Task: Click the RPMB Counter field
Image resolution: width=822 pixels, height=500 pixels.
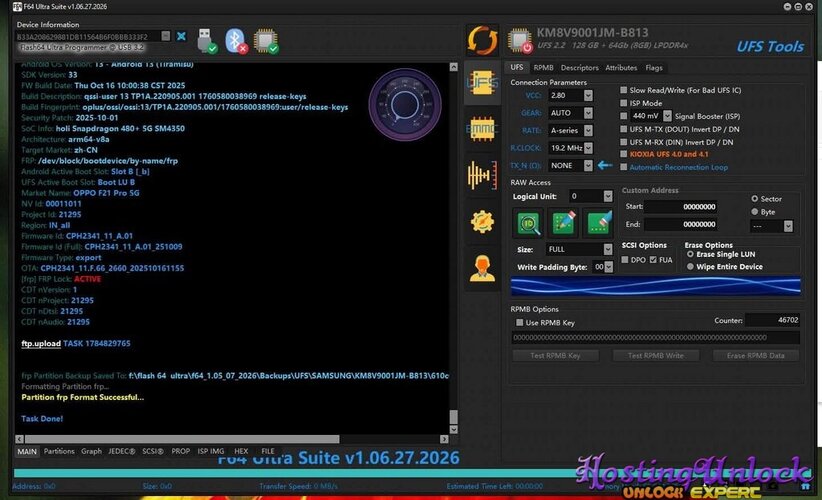Action: pos(773,320)
